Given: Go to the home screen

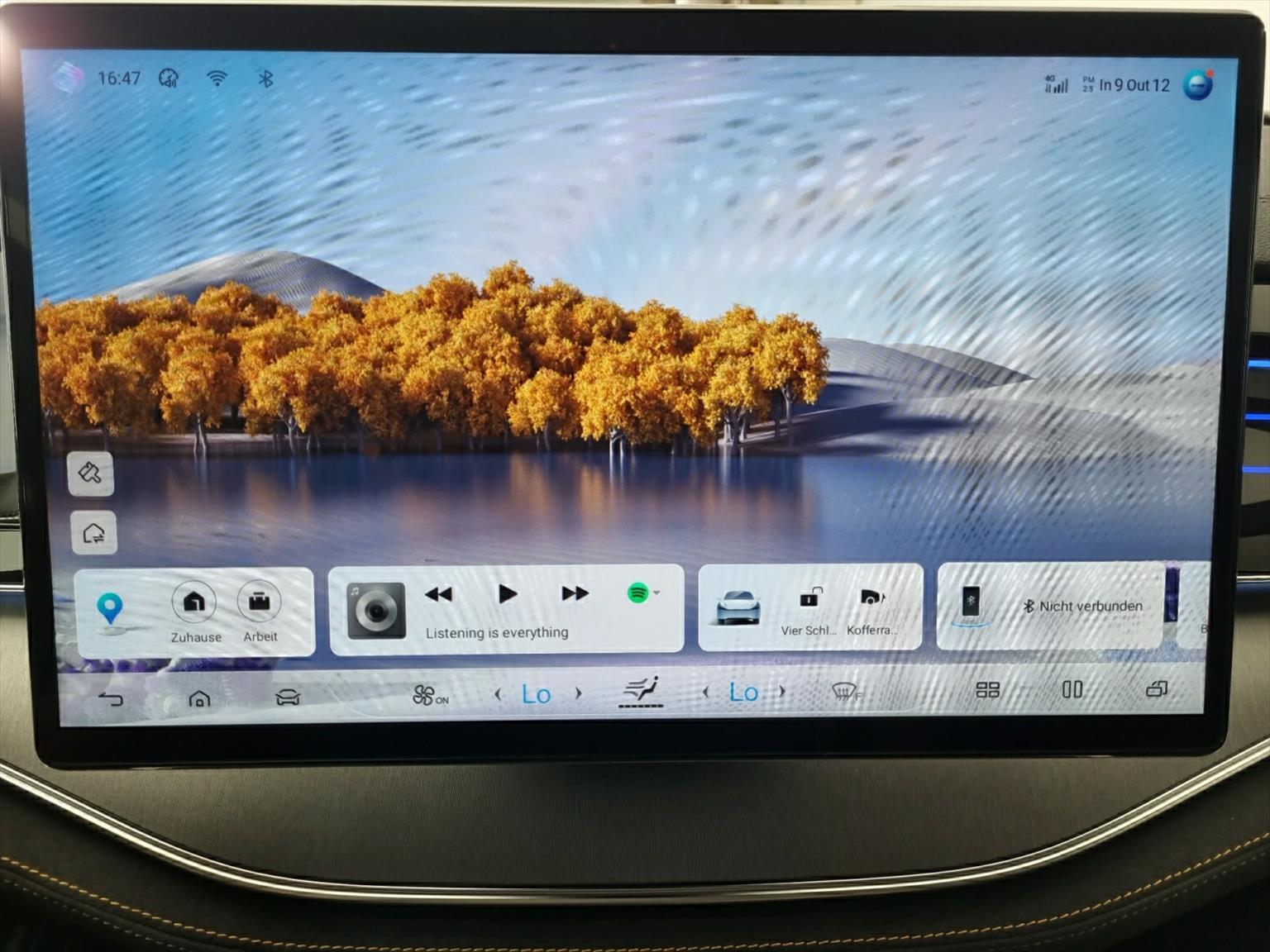Looking at the screenshot, I should 199,699.
